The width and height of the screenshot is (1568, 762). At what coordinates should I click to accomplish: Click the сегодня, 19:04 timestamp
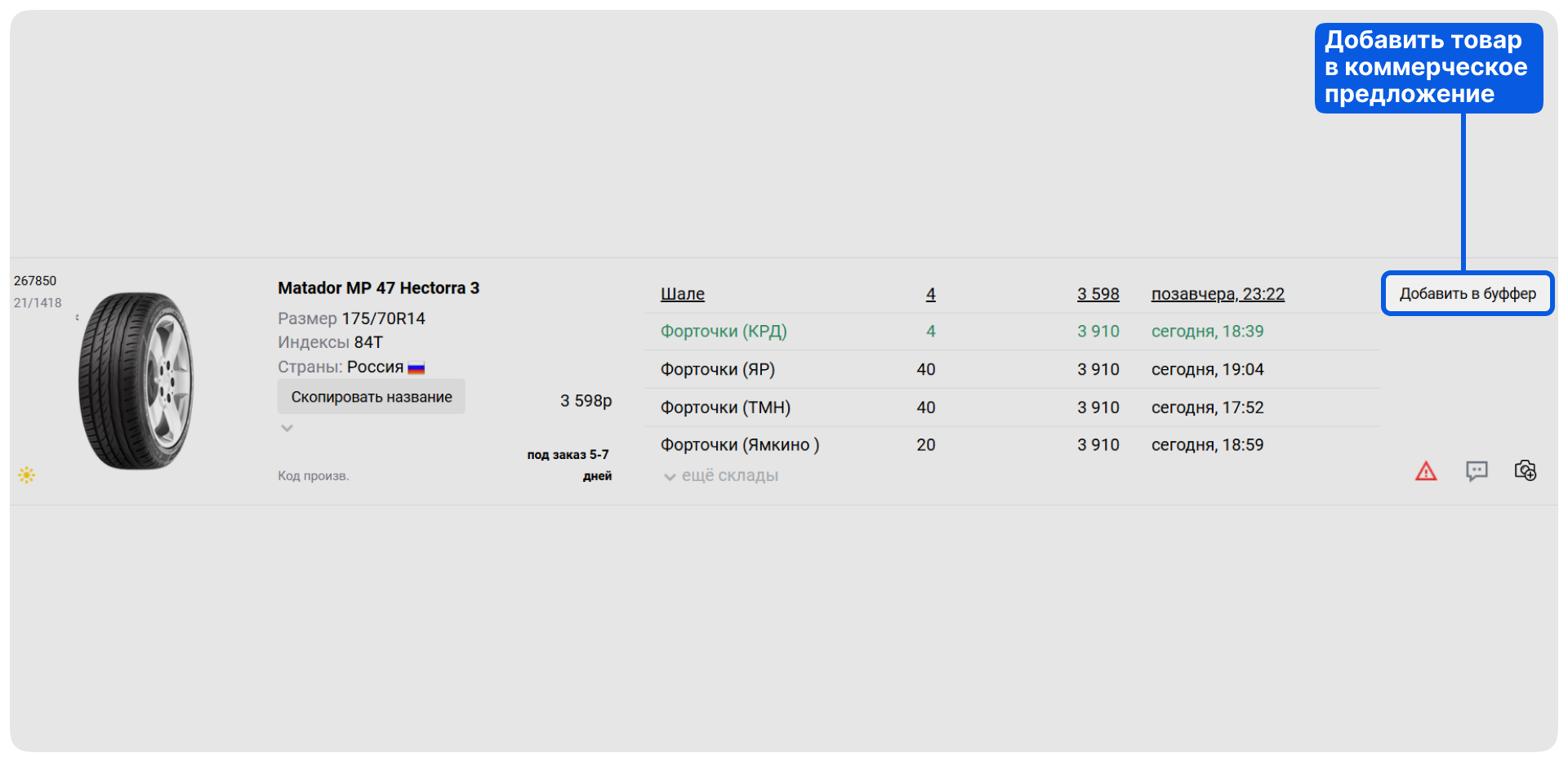[1208, 369]
